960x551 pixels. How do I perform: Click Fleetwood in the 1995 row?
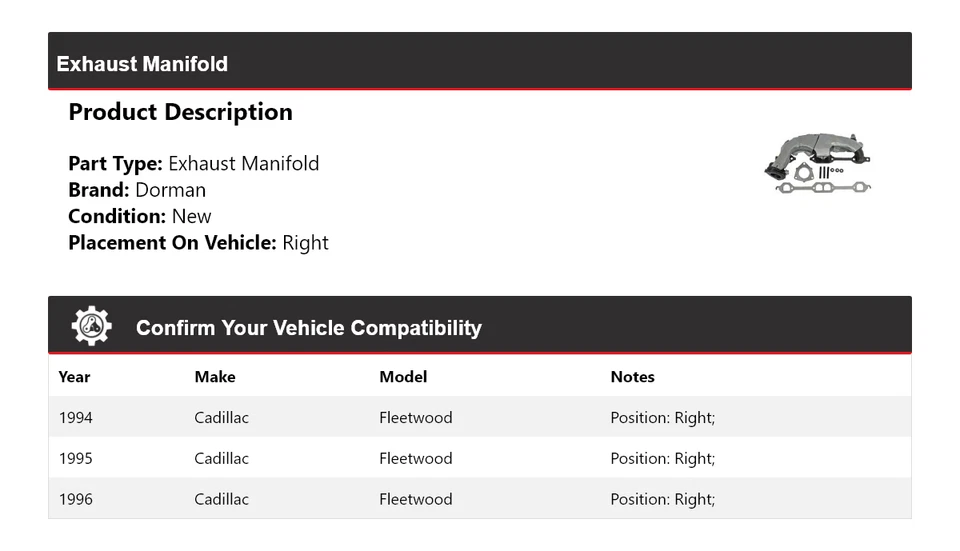pyautogui.click(x=415, y=458)
